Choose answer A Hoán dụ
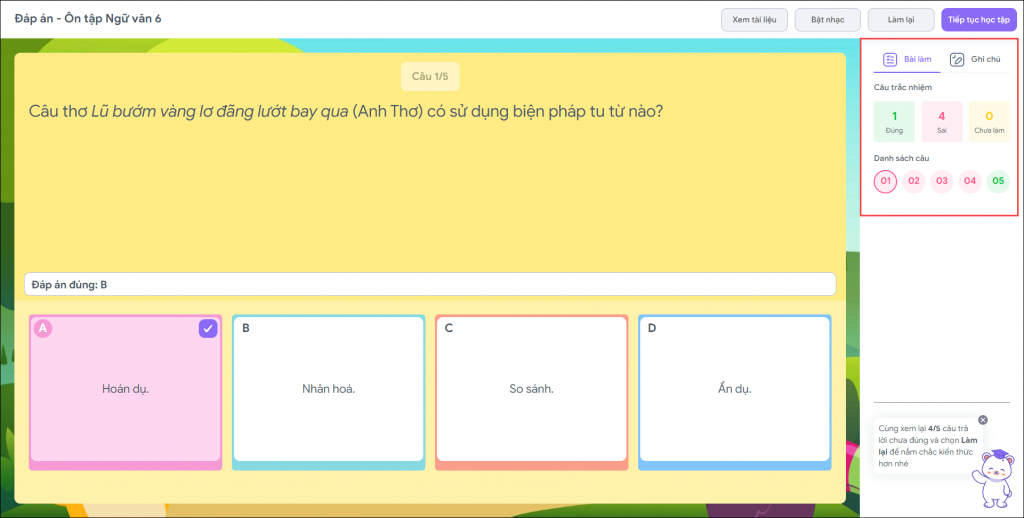Screen dimensions: 1024x518 coord(125,392)
